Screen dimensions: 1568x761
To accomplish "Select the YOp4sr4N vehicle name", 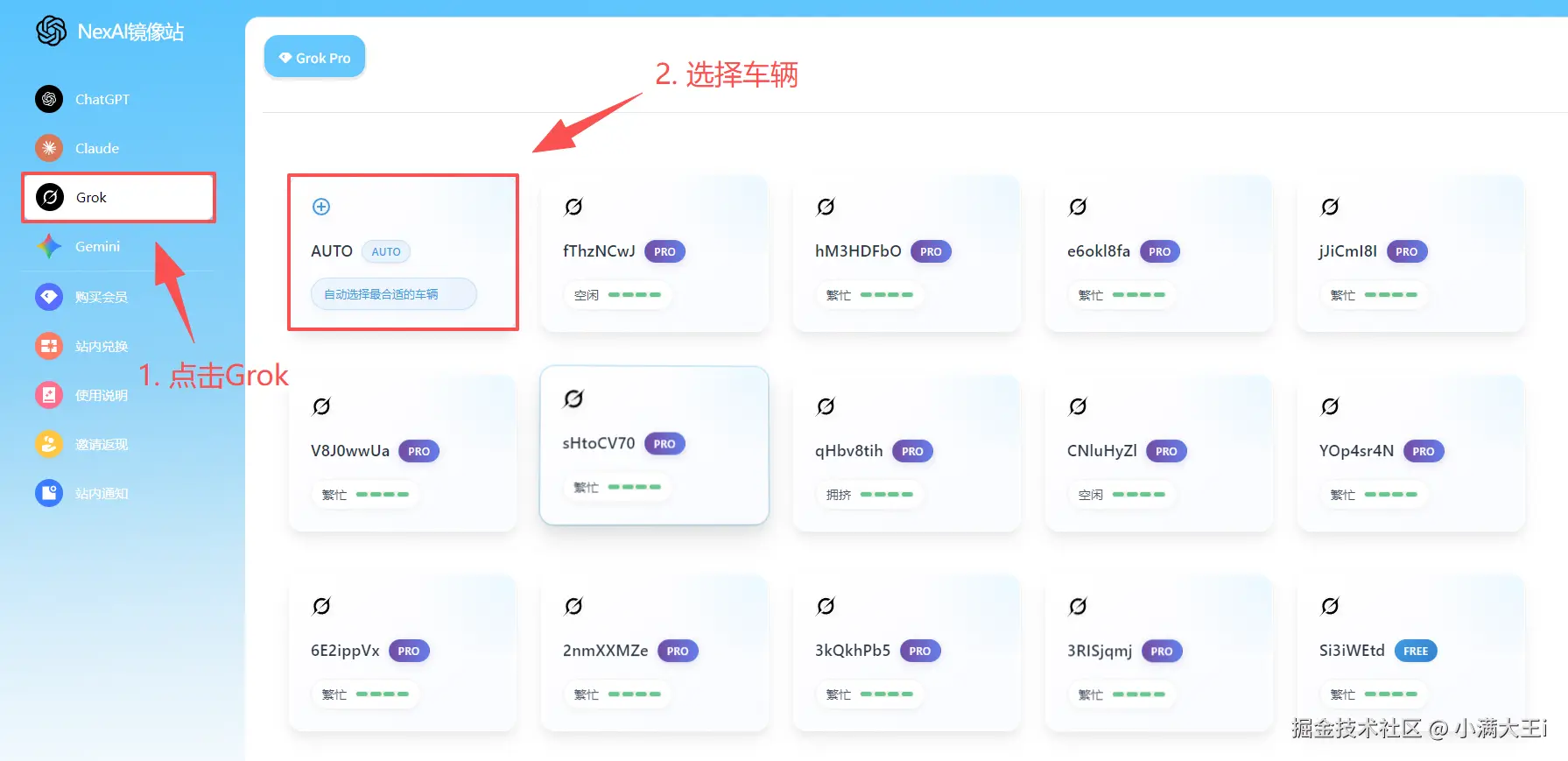I will (x=1357, y=451).
